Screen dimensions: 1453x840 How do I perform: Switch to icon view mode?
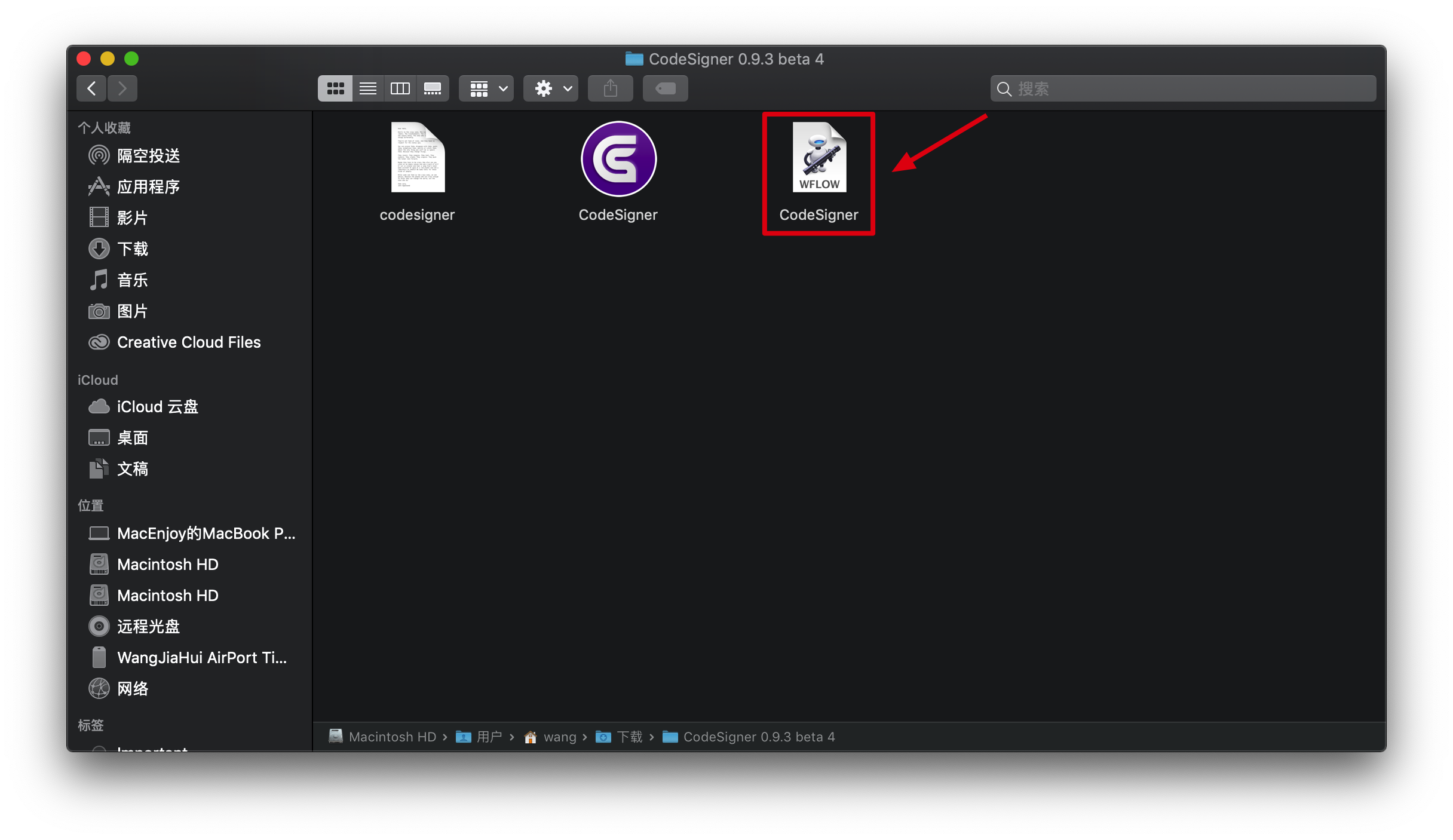click(x=335, y=88)
